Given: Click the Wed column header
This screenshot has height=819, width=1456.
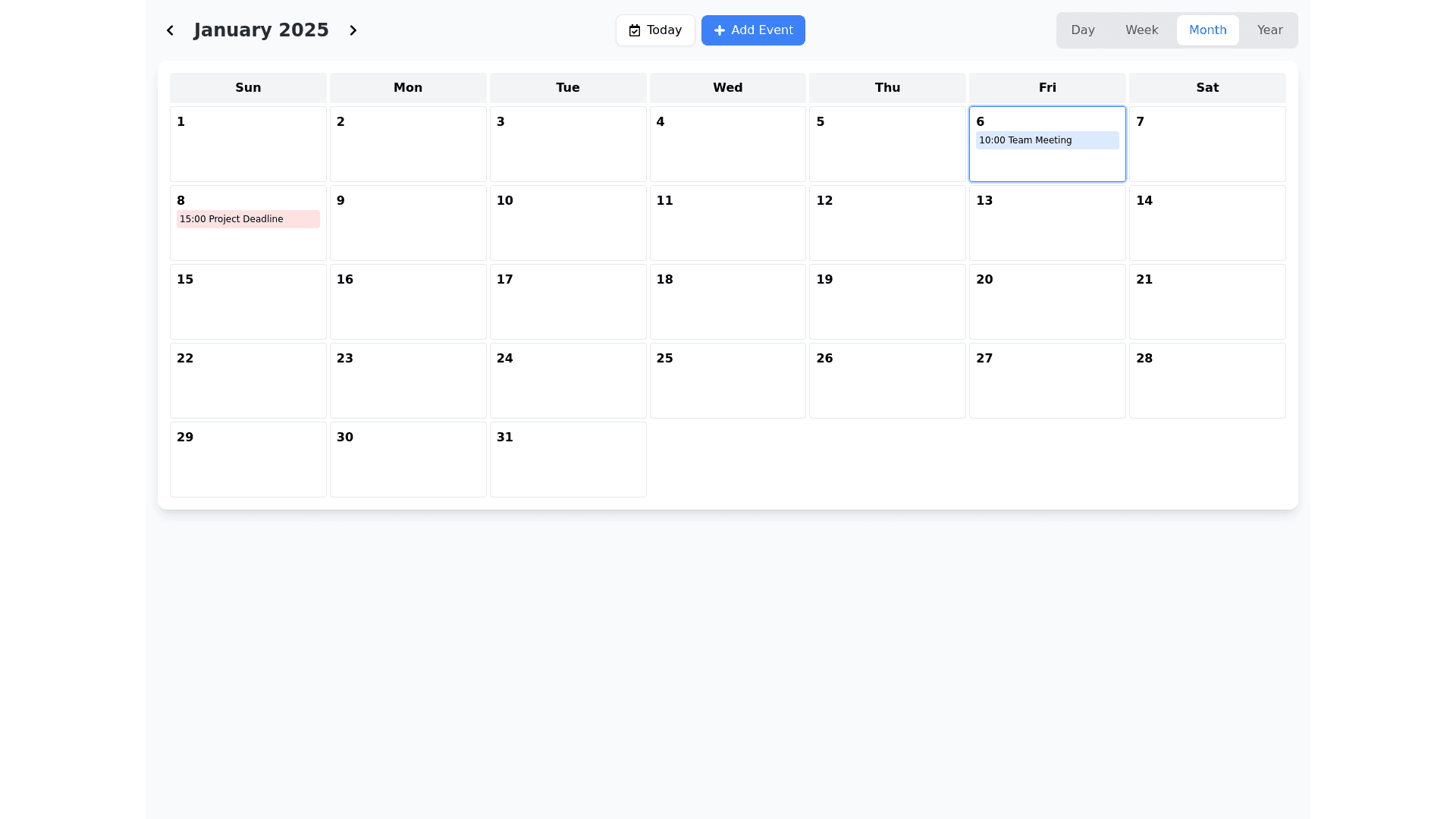Looking at the screenshot, I should (727, 88).
